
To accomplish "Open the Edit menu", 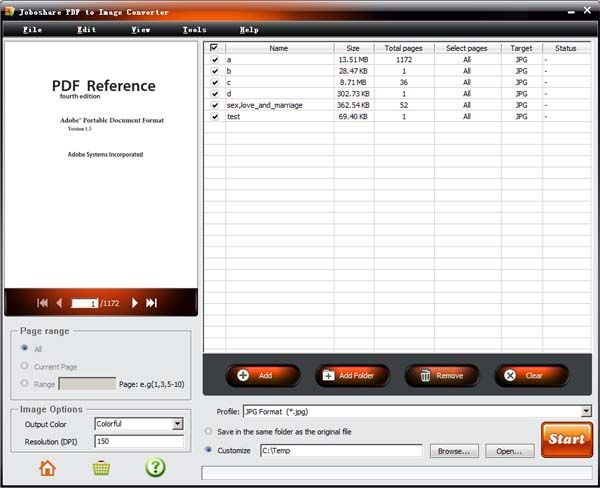I will point(86,29).
